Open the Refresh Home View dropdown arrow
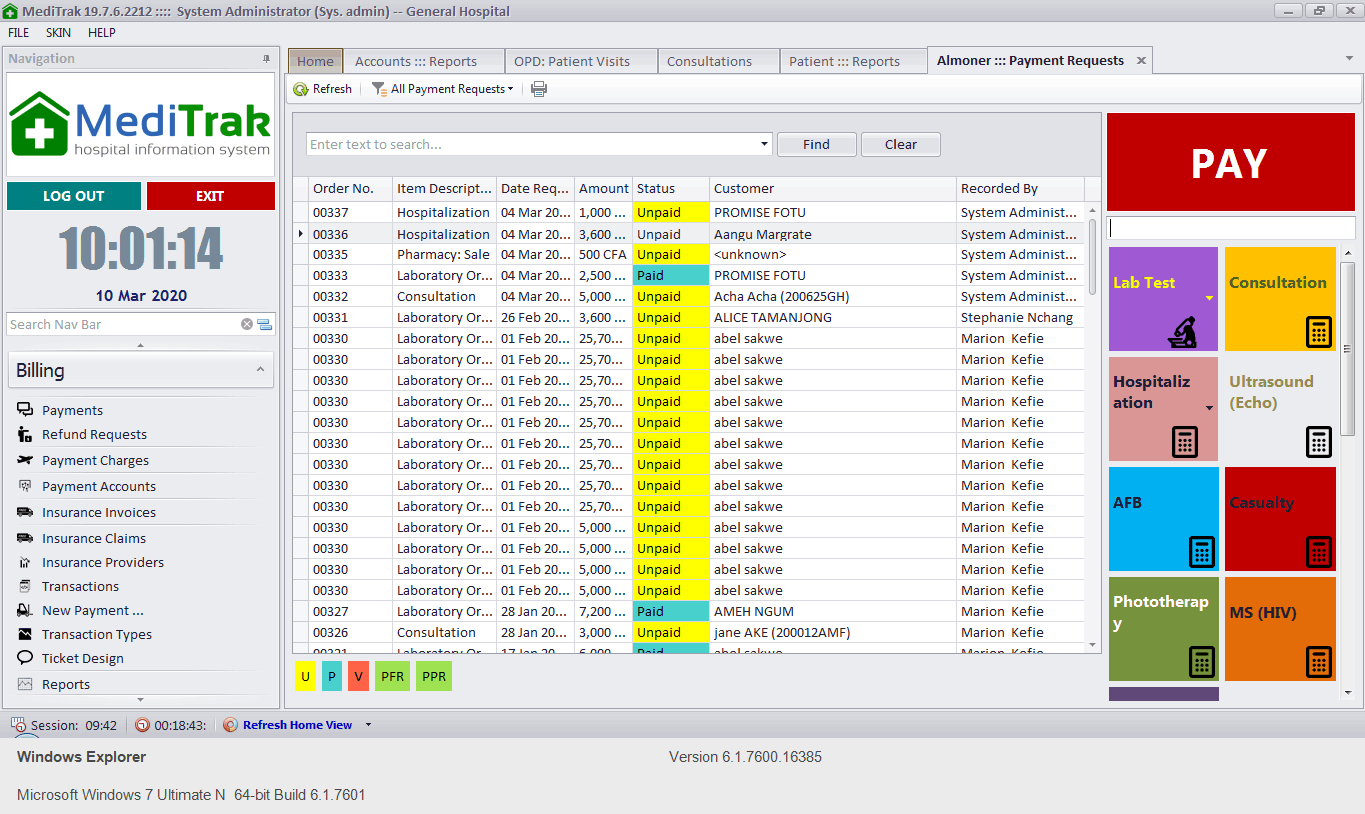Viewport: 1365px width, 814px height. [x=368, y=725]
